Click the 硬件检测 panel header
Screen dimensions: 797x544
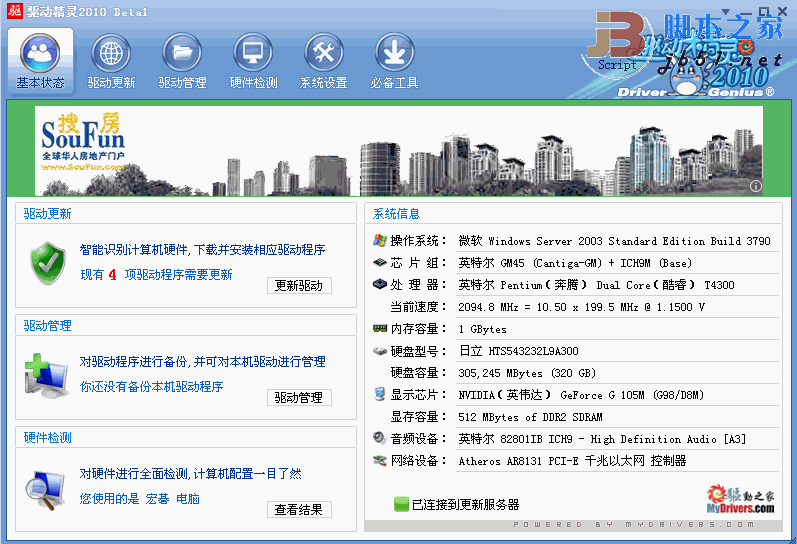coord(186,438)
